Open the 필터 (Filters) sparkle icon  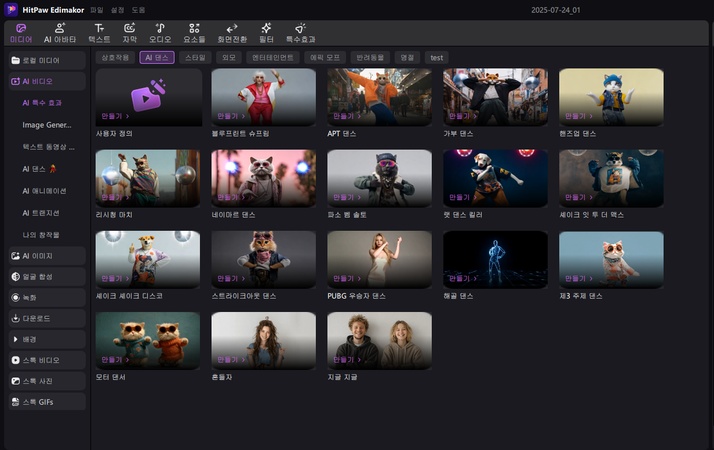pyautogui.click(x=266, y=28)
